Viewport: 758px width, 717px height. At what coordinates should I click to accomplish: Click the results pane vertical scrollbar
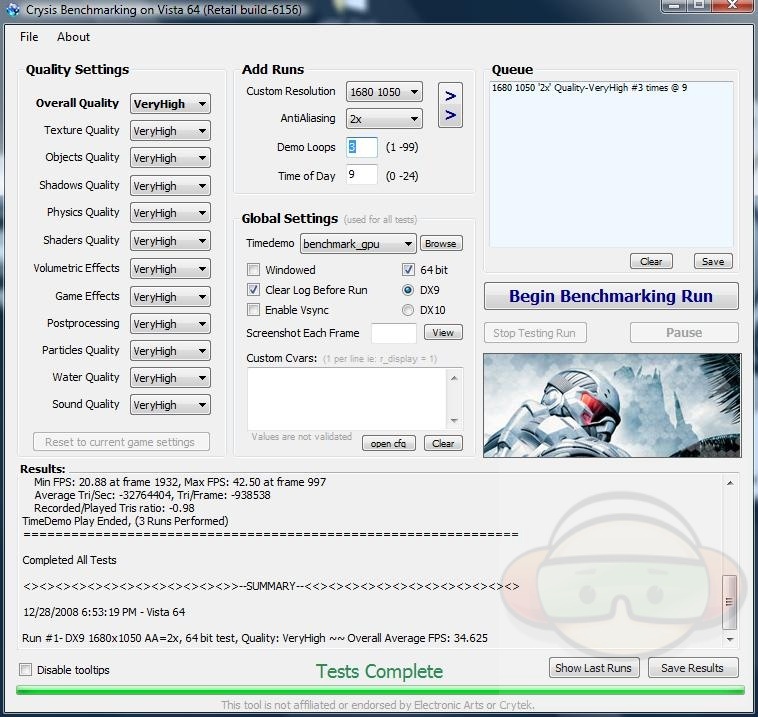coord(729,560)
